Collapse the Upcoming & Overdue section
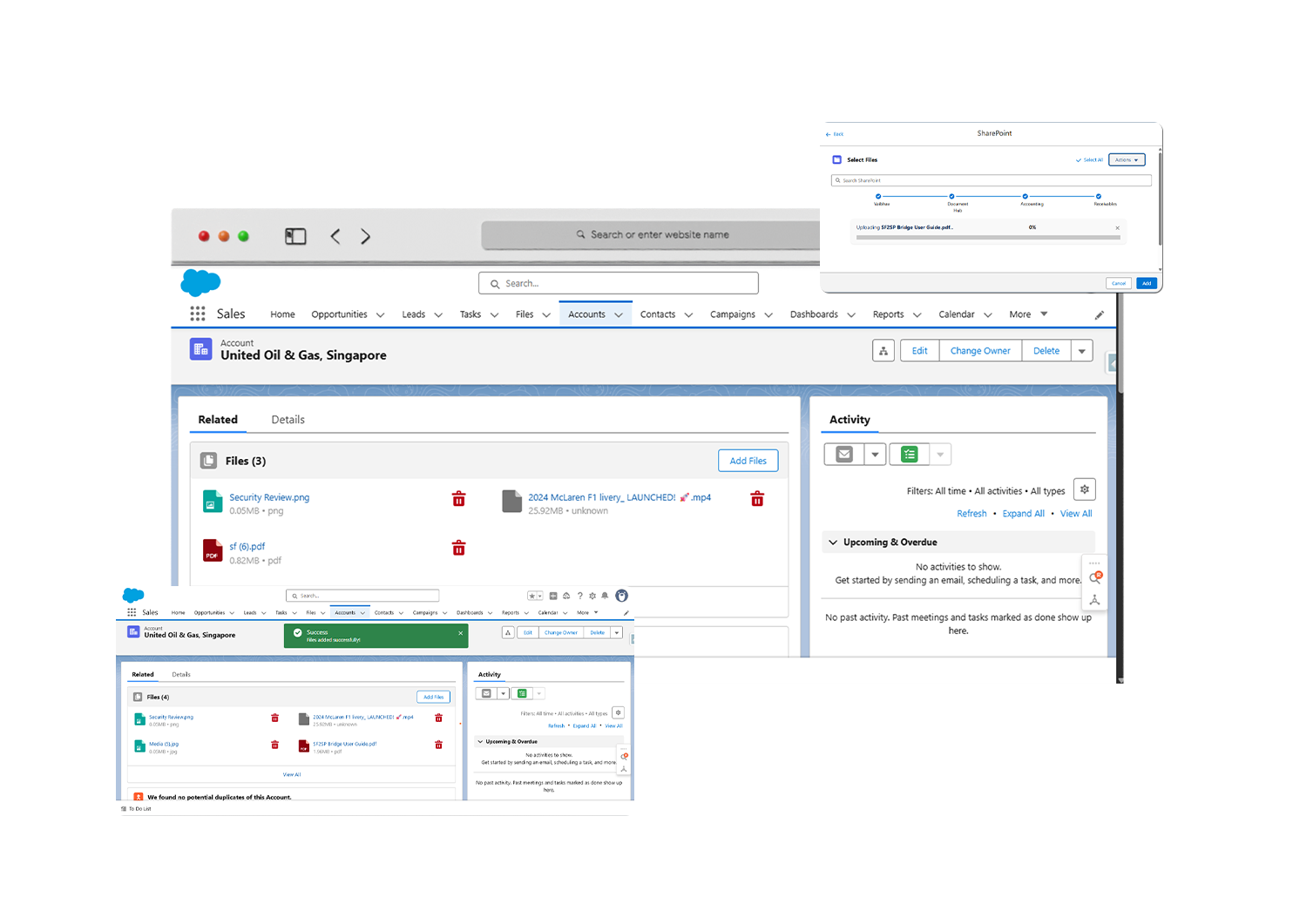The image size is (1293, 924). point(833,542)
